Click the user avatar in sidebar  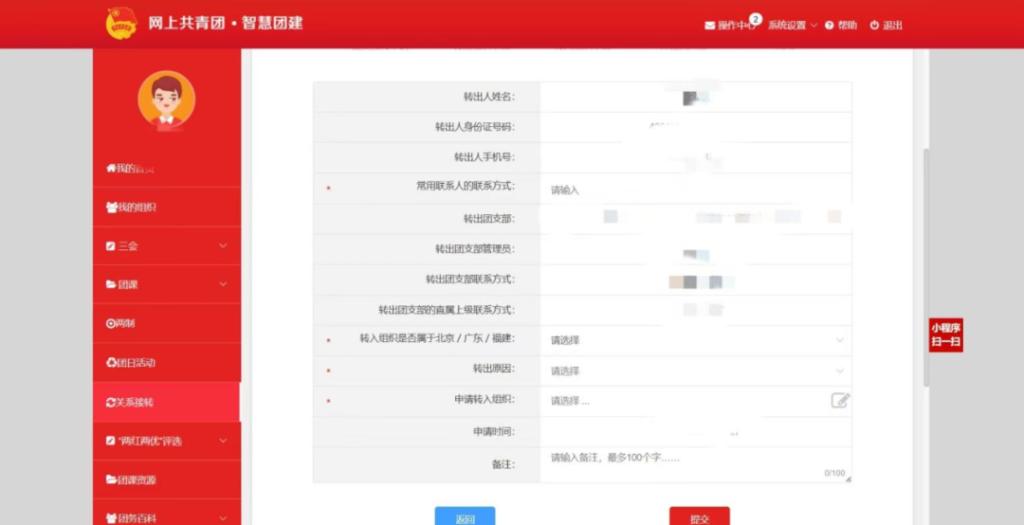166,100
